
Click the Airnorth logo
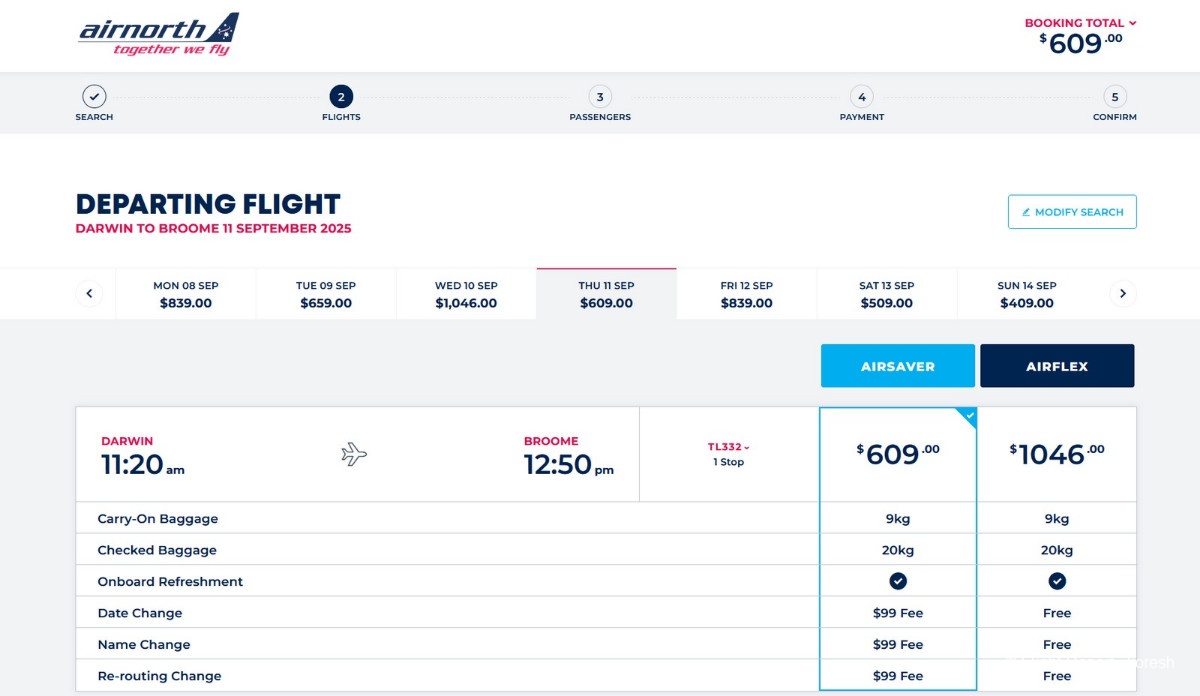click(x=159, y=35)
